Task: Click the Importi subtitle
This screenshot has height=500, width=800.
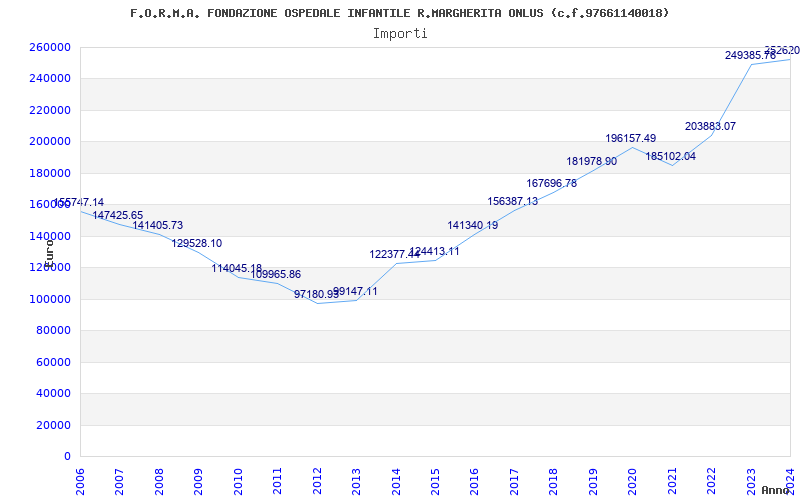Action: (400, 34)
